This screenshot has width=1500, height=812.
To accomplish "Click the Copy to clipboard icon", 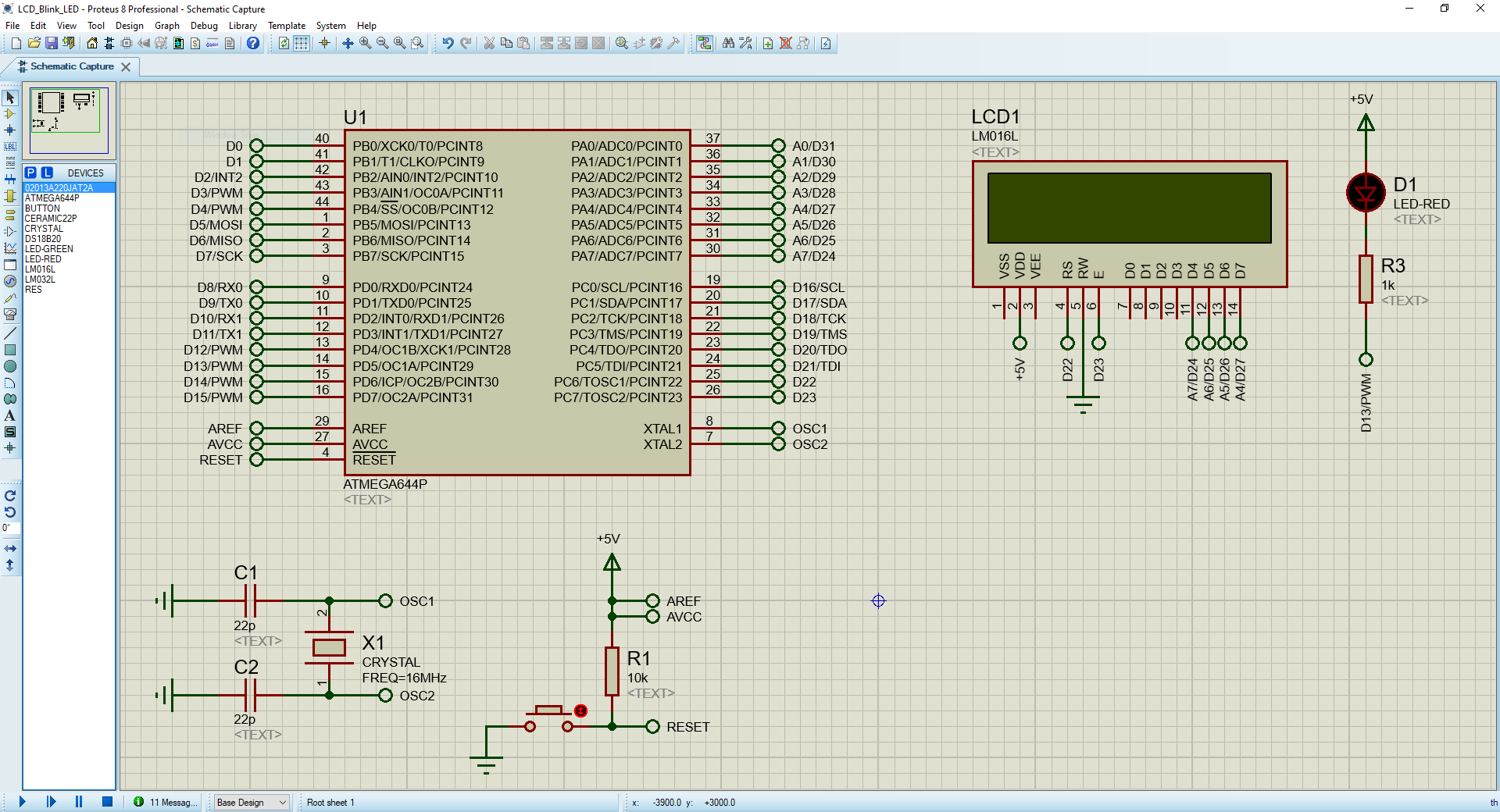I will pyautogui.click(x=506, y=43).
